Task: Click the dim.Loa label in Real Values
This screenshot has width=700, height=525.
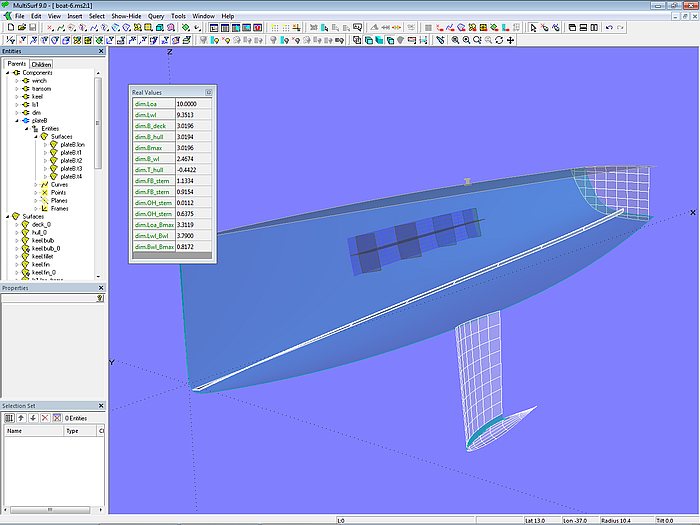Action: coord(146,103)
